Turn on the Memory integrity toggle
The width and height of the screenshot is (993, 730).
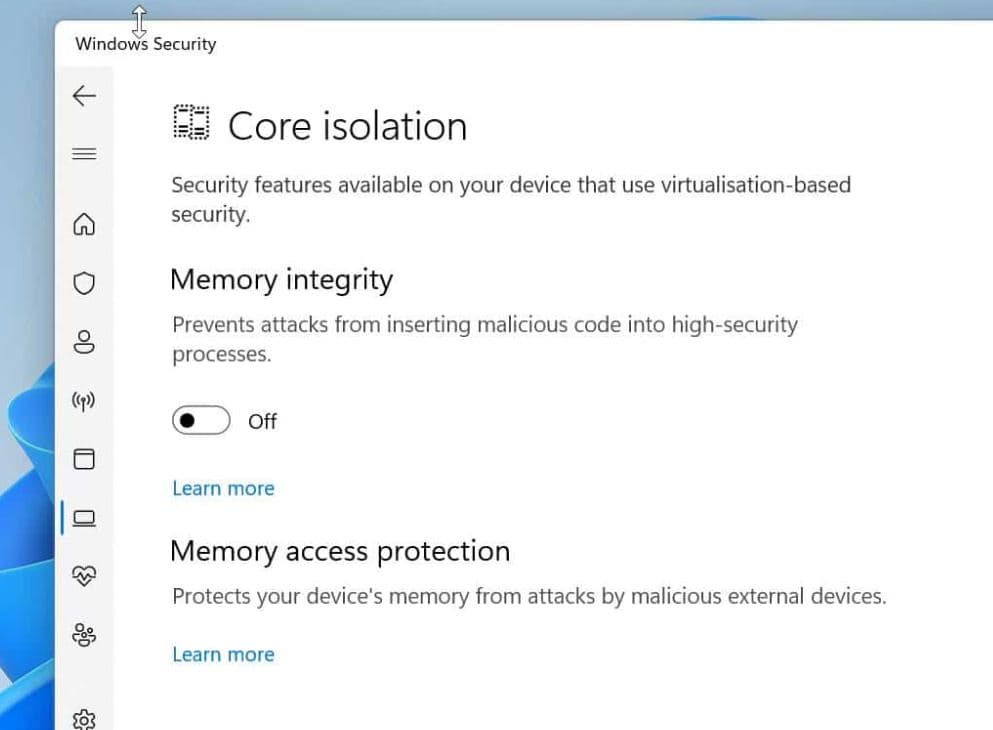(201, 421)
